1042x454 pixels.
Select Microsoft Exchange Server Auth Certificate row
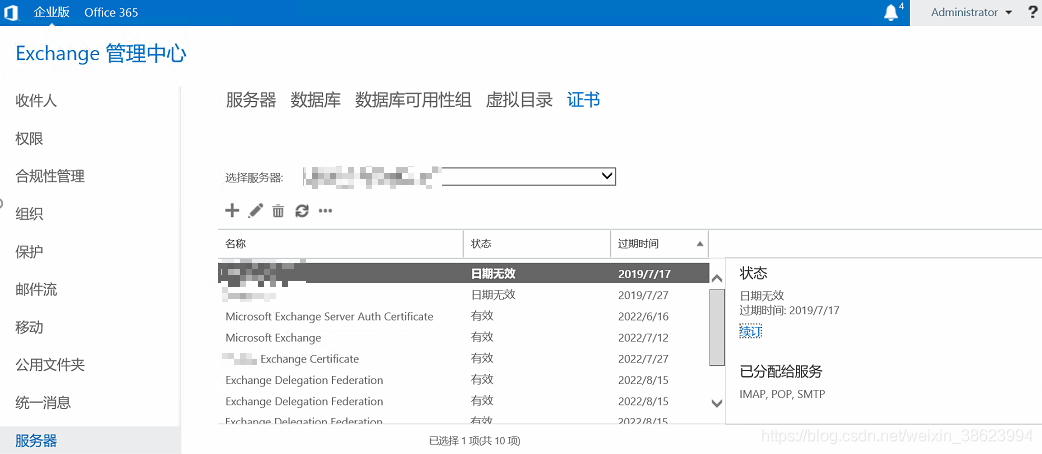click(x=463, y=316)
